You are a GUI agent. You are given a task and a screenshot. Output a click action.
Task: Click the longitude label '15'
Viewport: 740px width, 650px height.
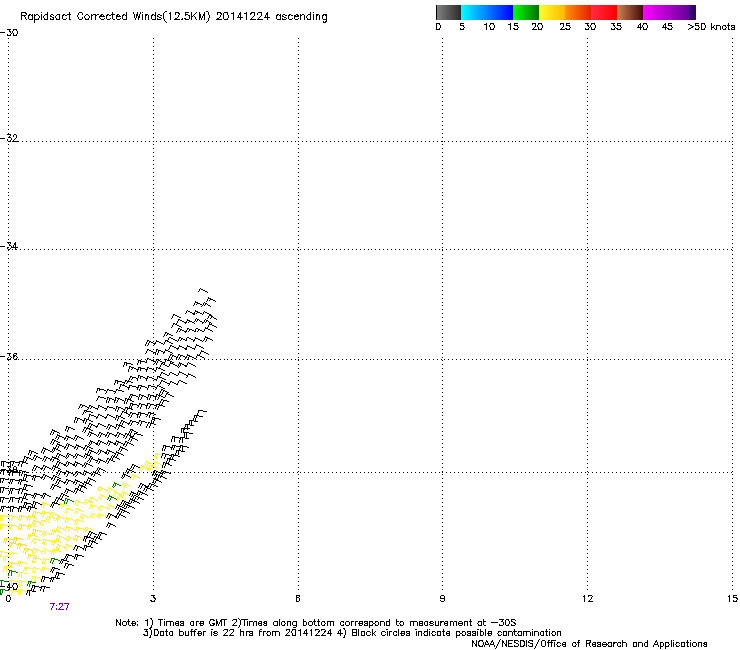[x=732, y=599]
